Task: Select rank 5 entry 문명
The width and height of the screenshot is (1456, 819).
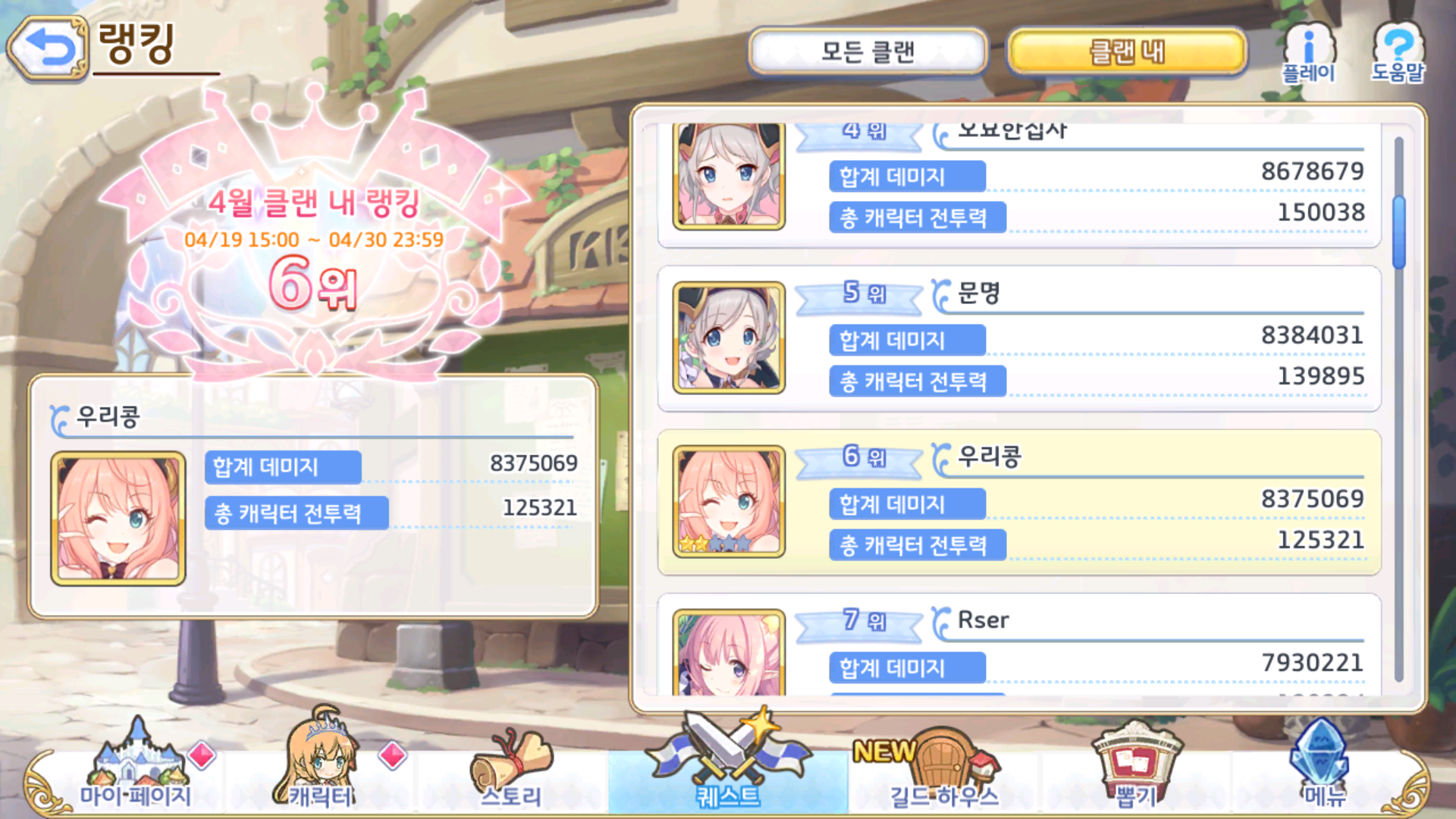Action: tap(1019, 338)
